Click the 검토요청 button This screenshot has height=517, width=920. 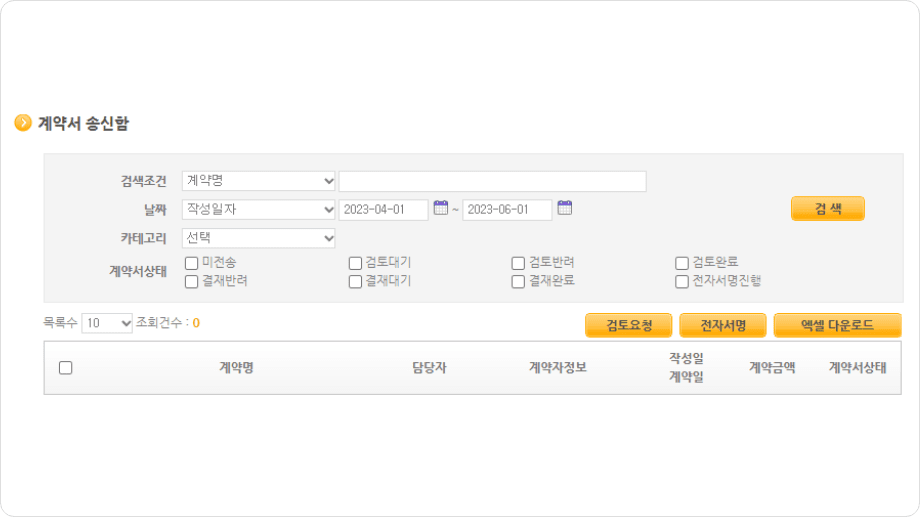click(629, 325)
